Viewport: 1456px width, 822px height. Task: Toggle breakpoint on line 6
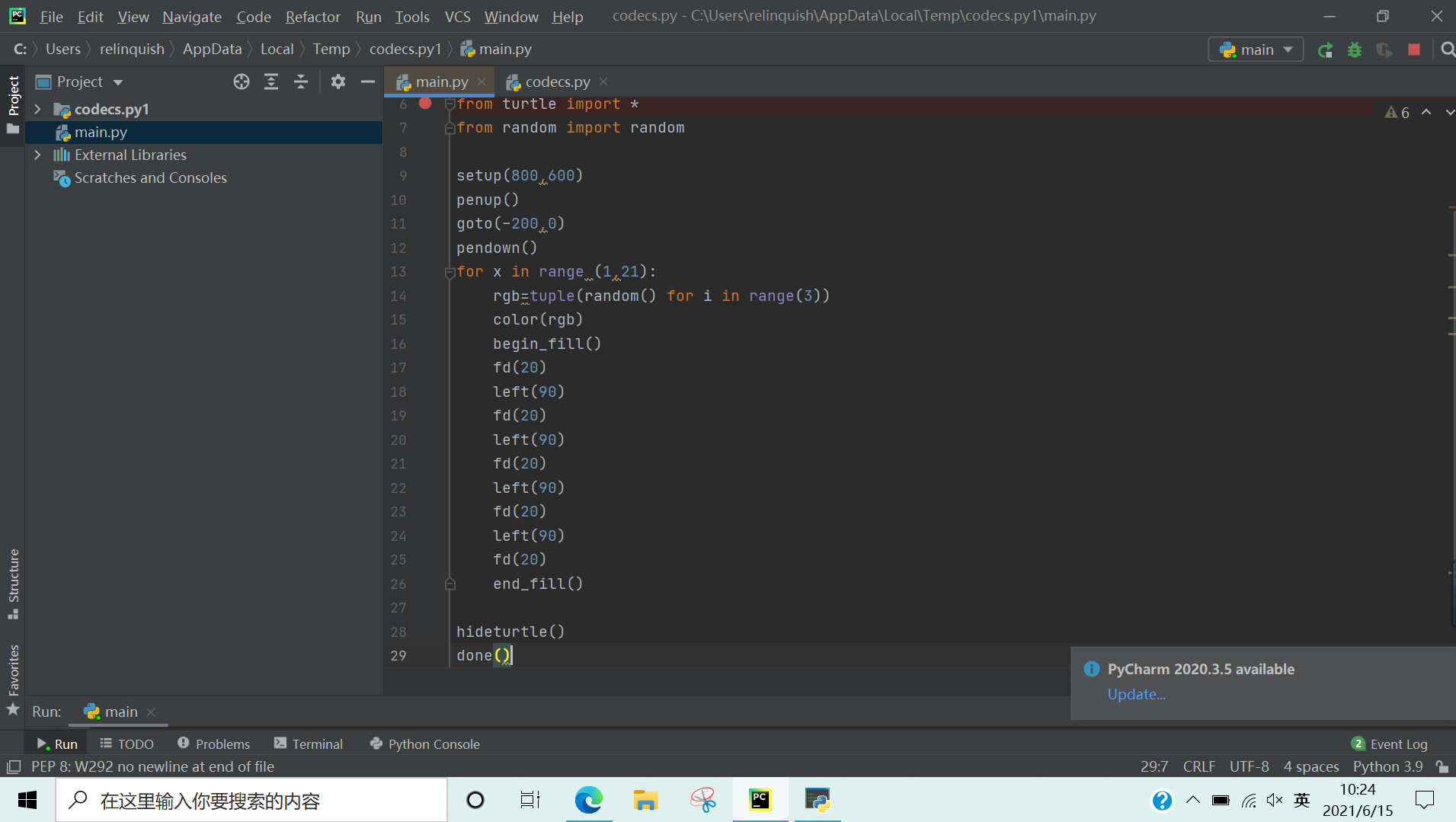click(x=425, y=104)
